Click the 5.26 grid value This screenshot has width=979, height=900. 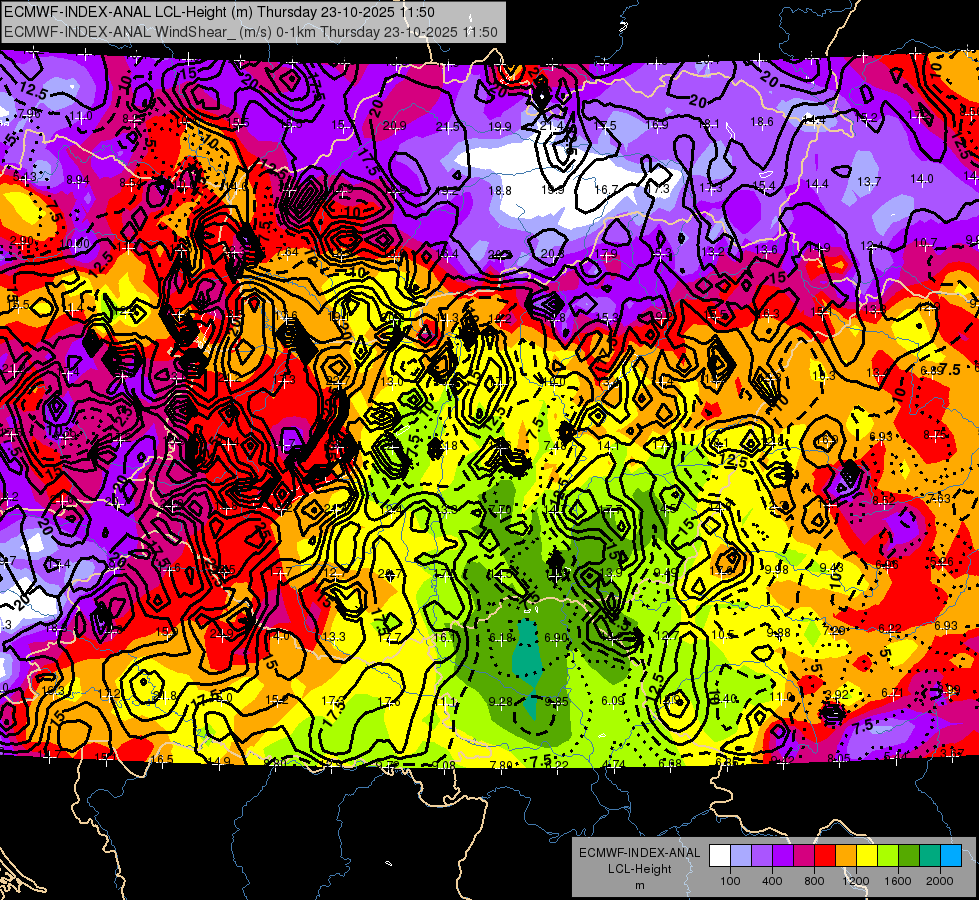coord(942,561)
